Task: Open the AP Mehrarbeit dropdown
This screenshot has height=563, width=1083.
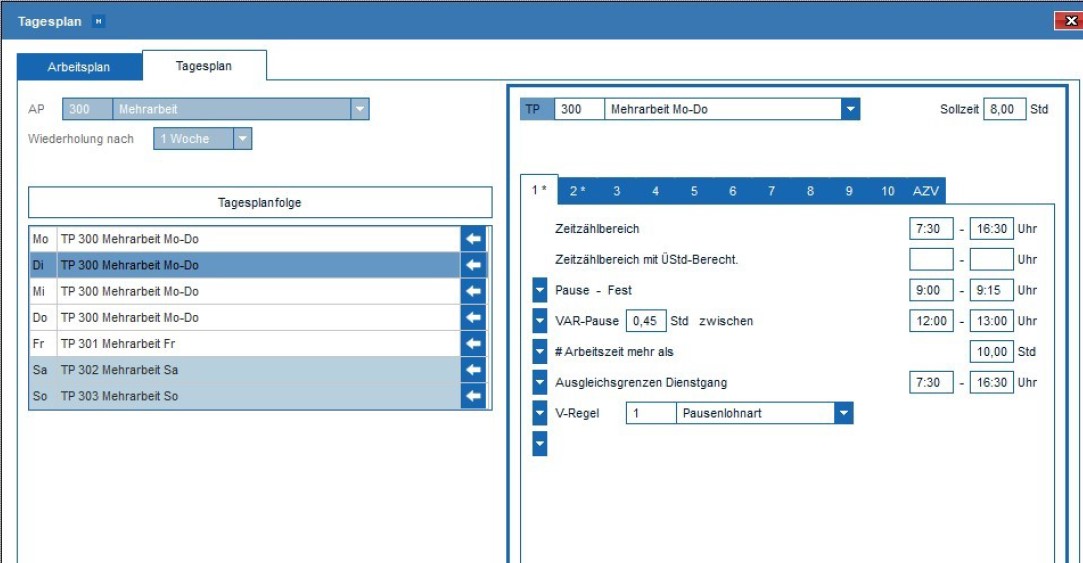Action: [359, 109]
